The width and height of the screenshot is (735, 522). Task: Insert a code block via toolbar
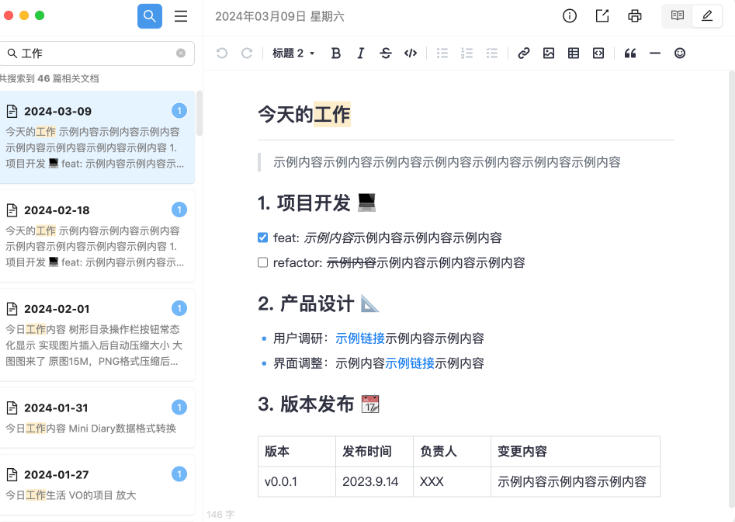(x=598, y=53)
